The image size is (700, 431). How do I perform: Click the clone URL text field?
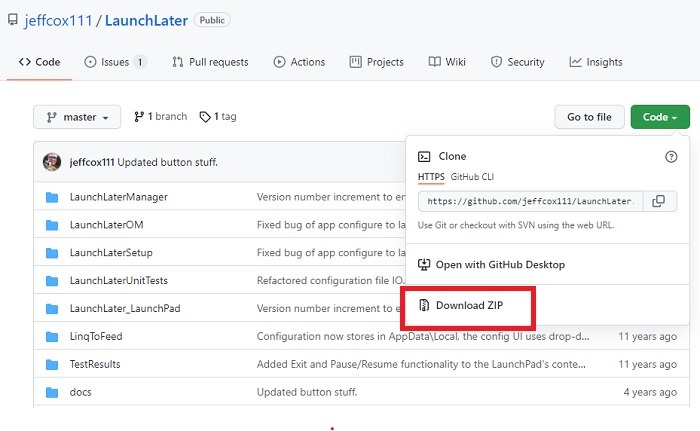(530, 201)
